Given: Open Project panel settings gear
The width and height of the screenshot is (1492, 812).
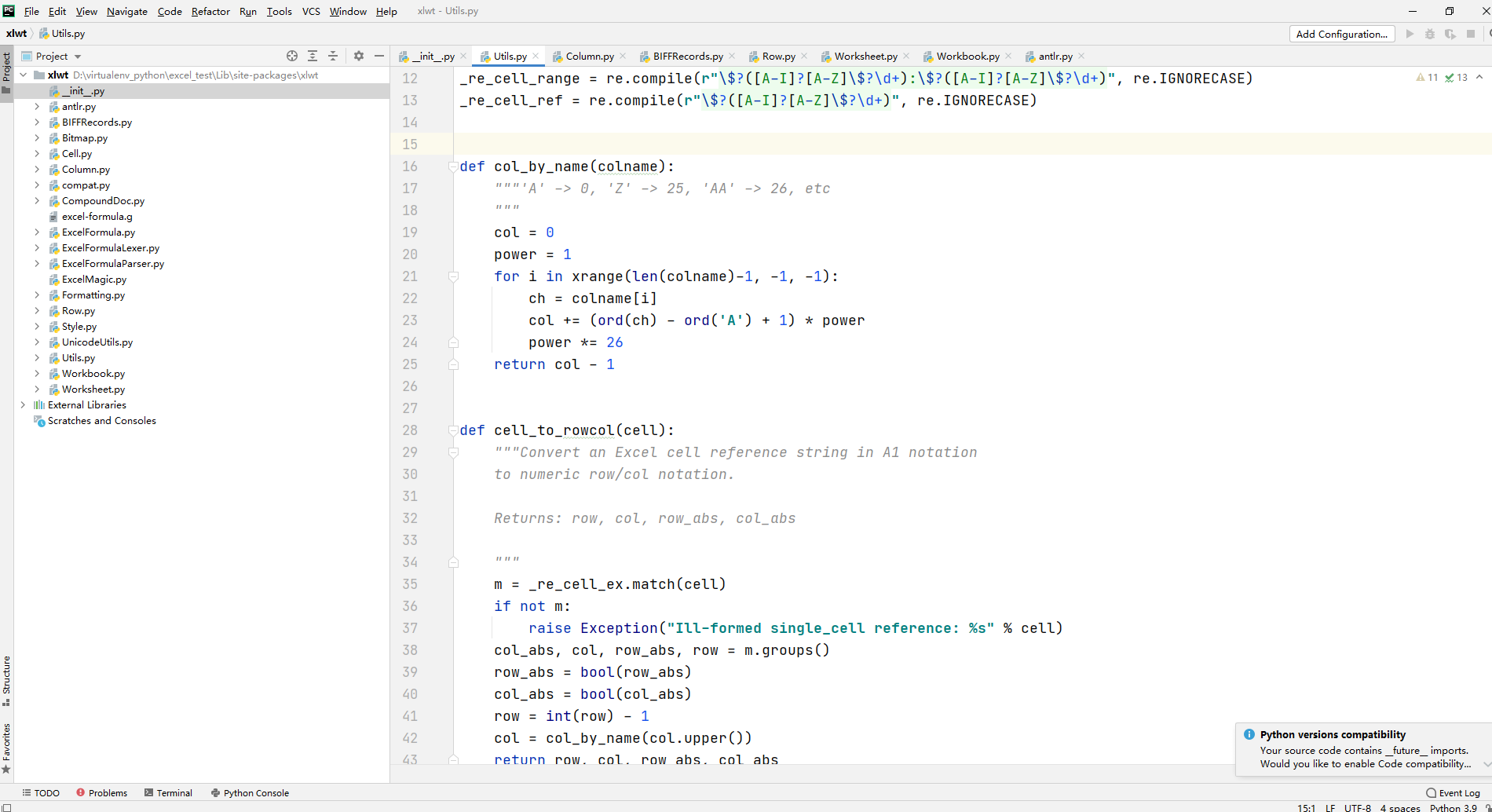Looking at the screenshot, I should click(359, 56).
